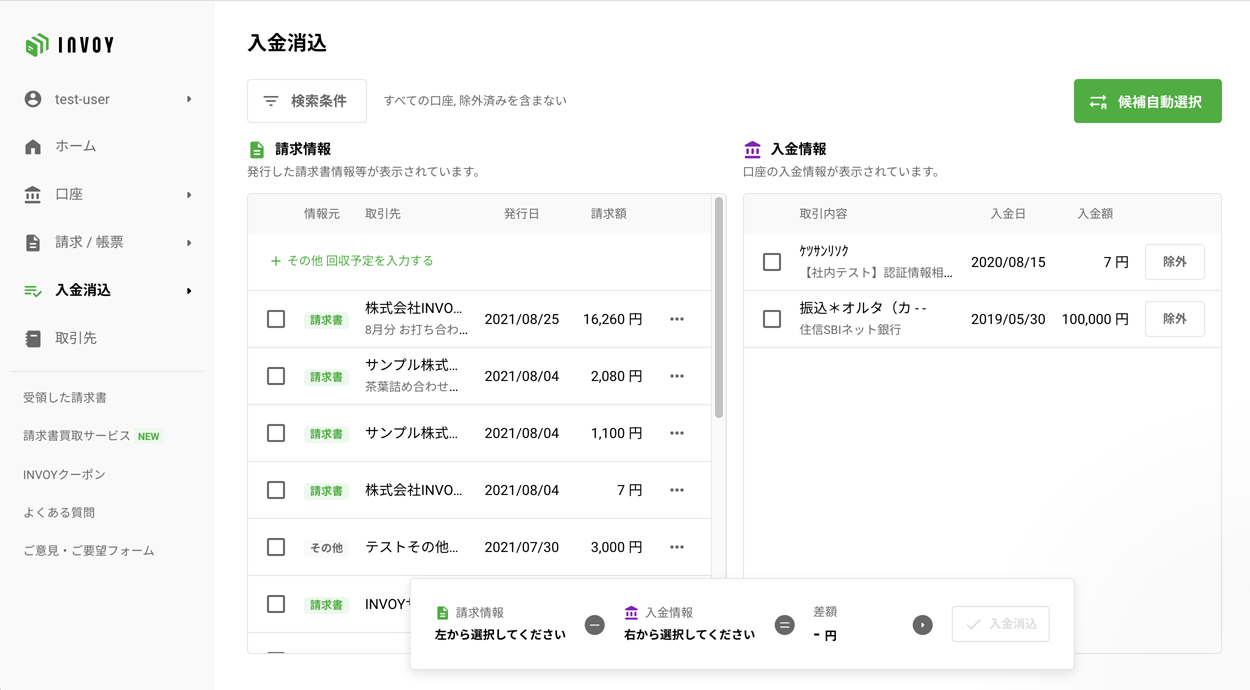
Task: Click the INVOY logo
Action: click(x=70, y=44)
